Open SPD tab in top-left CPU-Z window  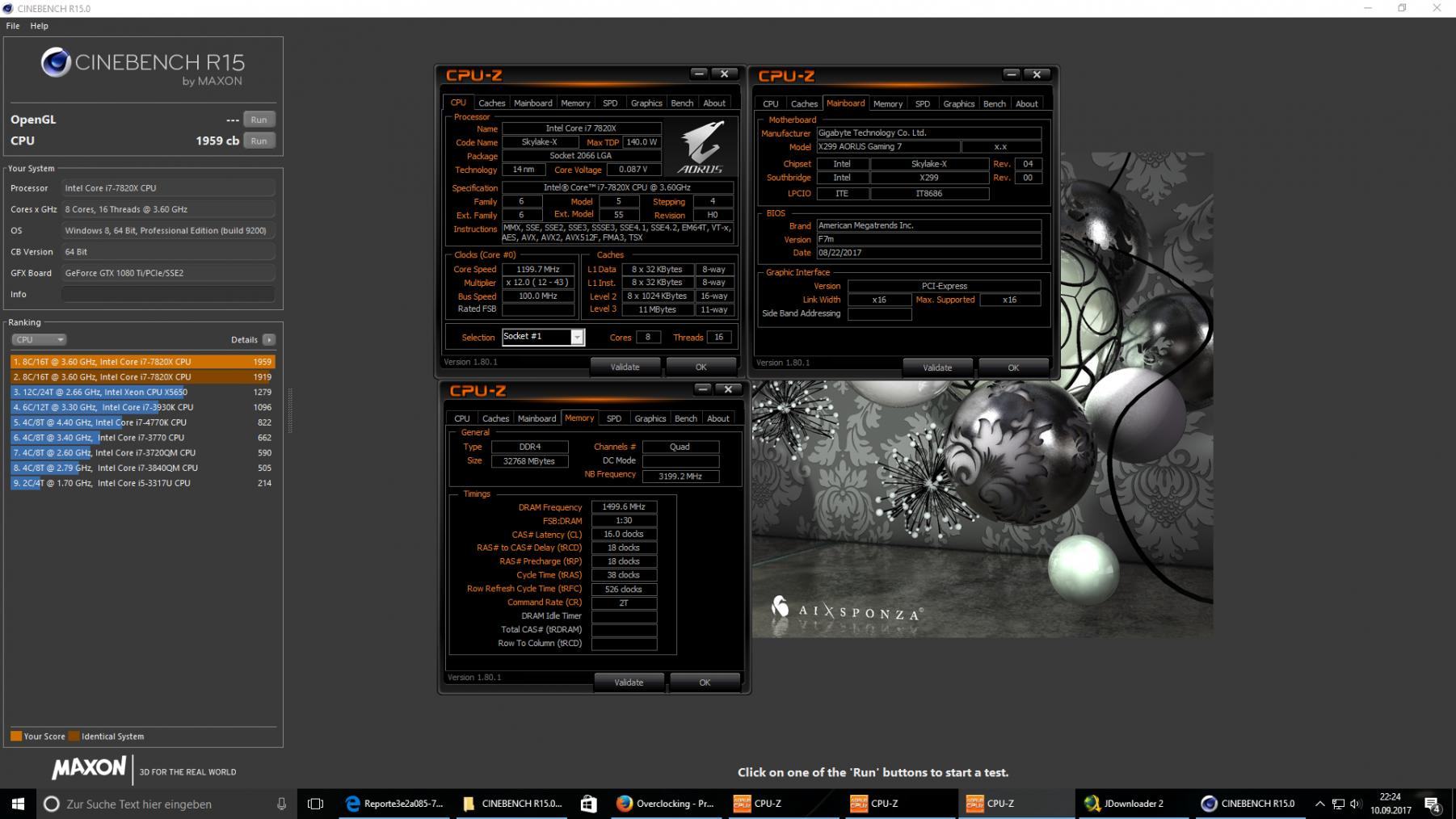(x=610, y=103)
